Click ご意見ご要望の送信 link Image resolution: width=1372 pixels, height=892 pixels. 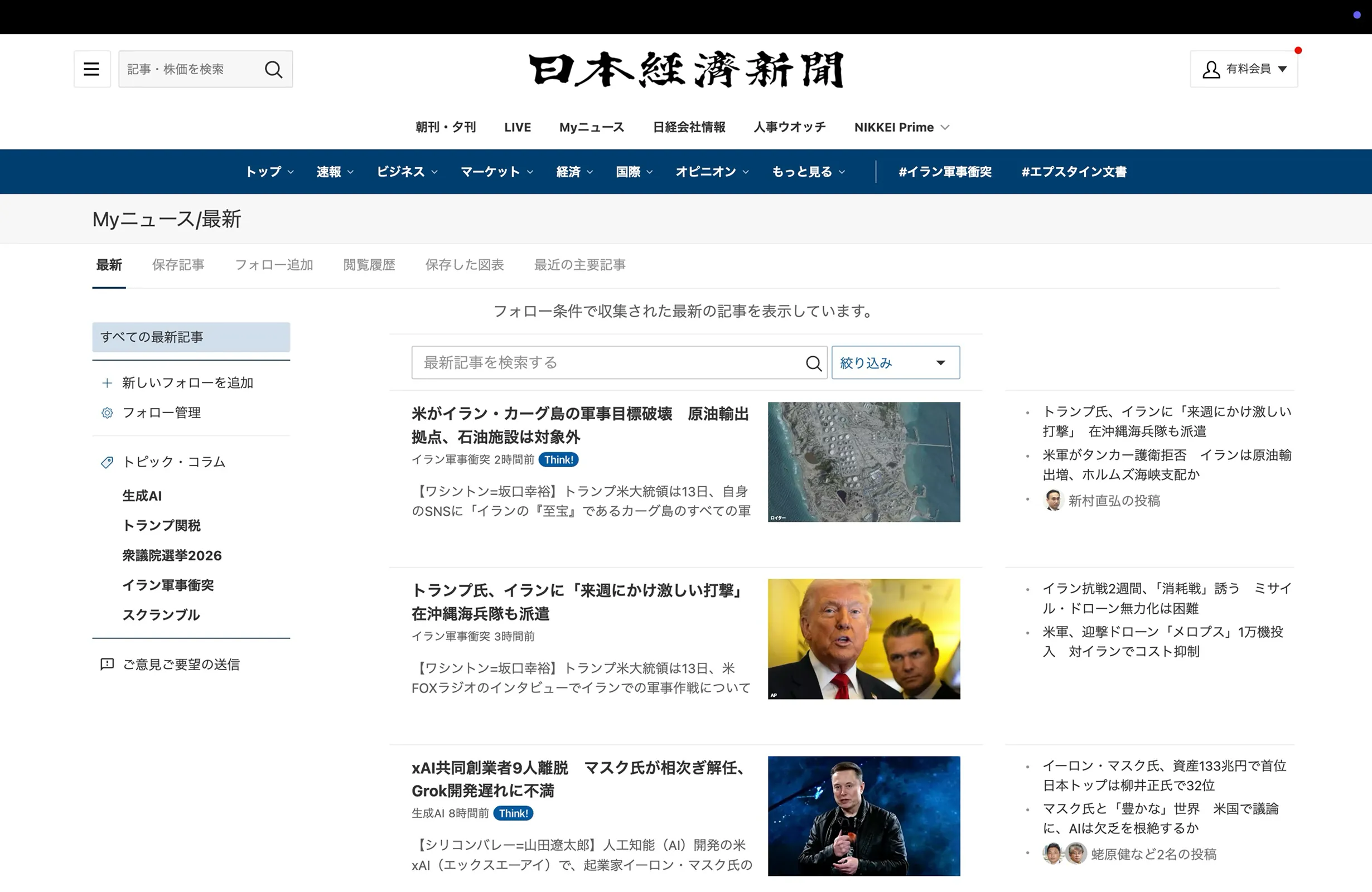pos(181,665)
